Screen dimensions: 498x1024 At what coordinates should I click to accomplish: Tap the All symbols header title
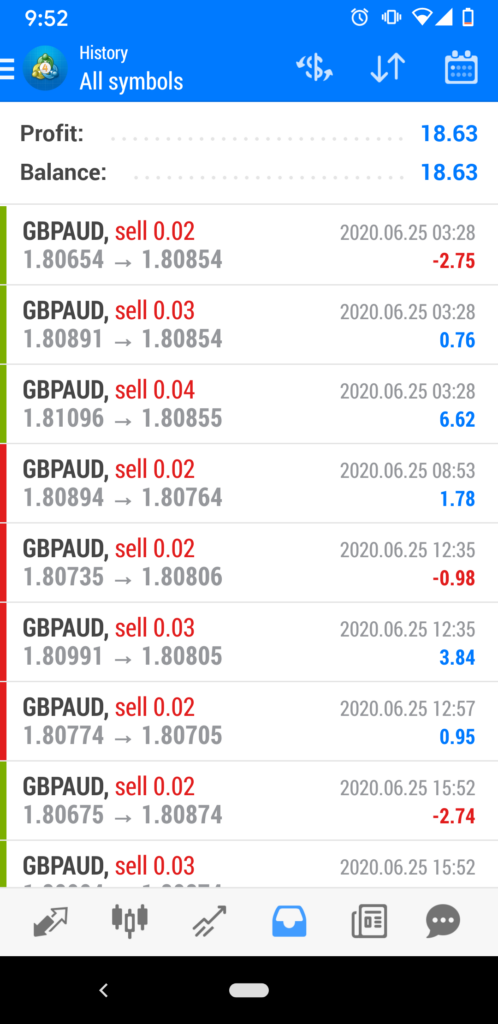pos(131,82)
